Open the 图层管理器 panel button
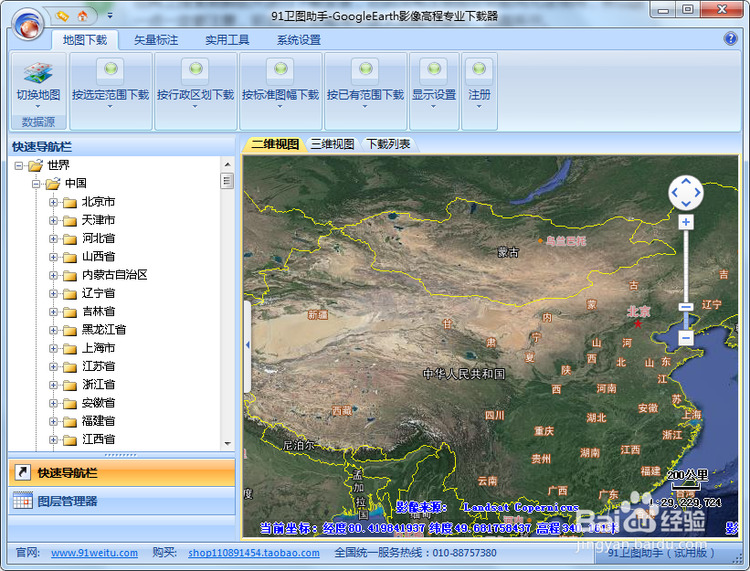The width and height of the screenshot is (750, 571). pos(122,501)
